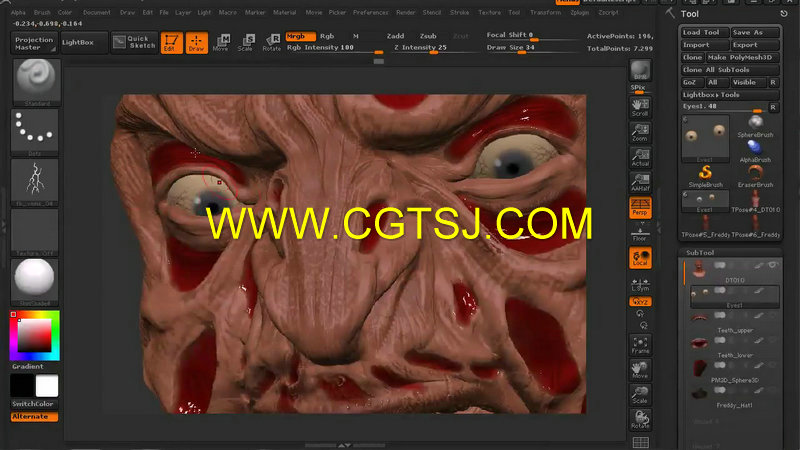Click the Rotate view icon above the grid
This screenshot has height=450, width=800.
click(x=640, y=420)
